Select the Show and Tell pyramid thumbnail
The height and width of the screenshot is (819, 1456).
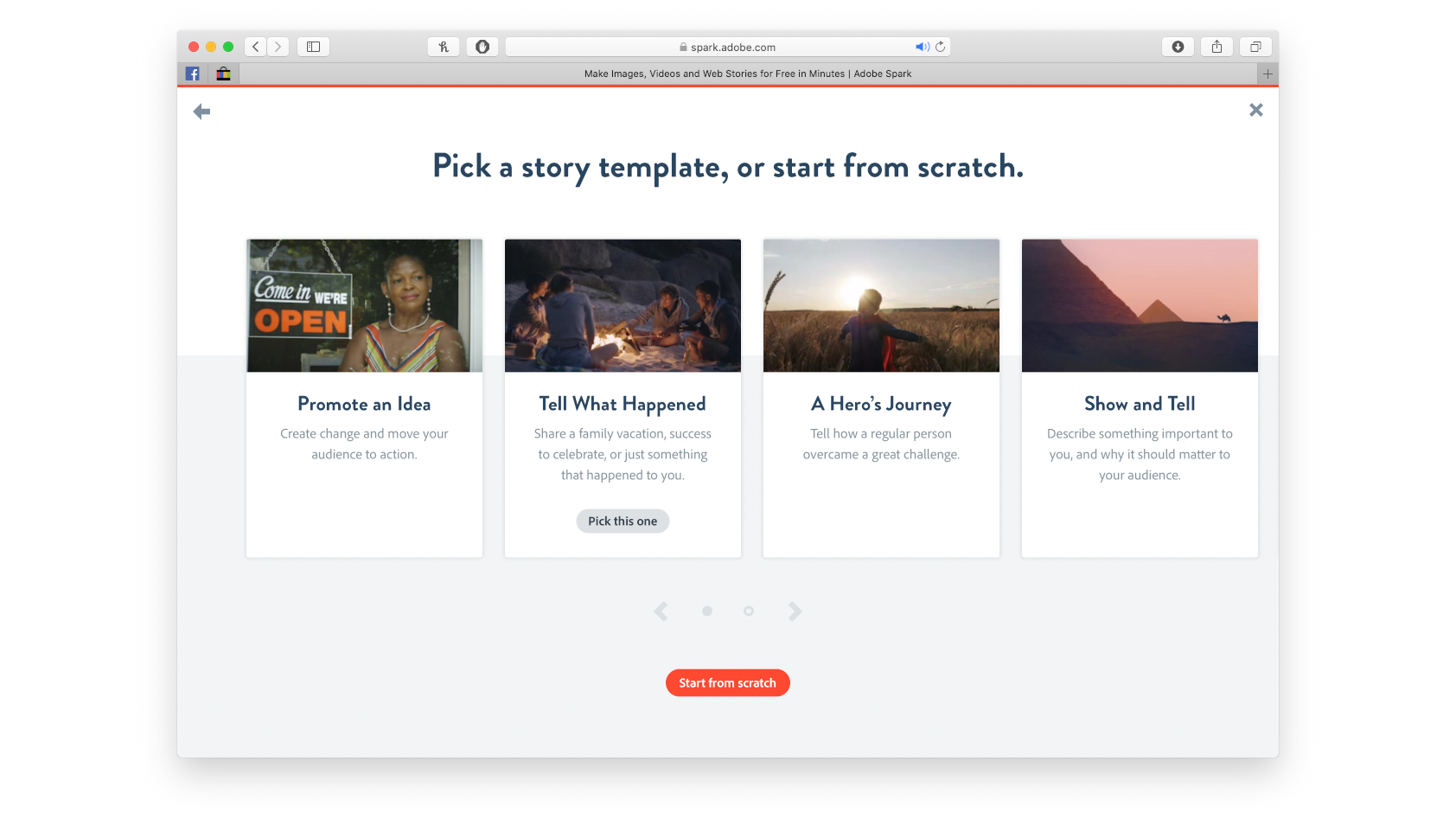pos(1140,305)
